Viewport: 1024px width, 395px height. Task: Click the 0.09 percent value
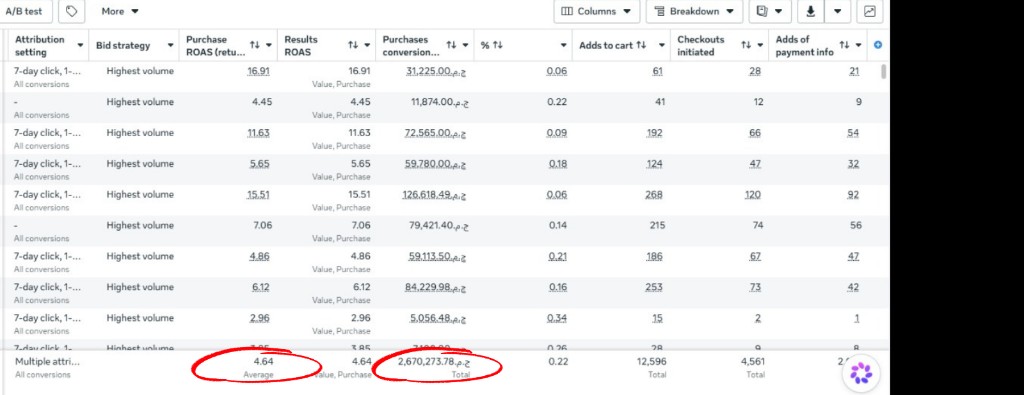click(558, 133)
